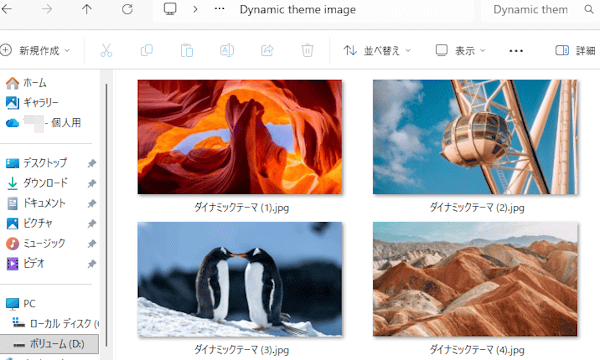
Task: Go forward with the right arrow
Action: (x=47, y=9)
